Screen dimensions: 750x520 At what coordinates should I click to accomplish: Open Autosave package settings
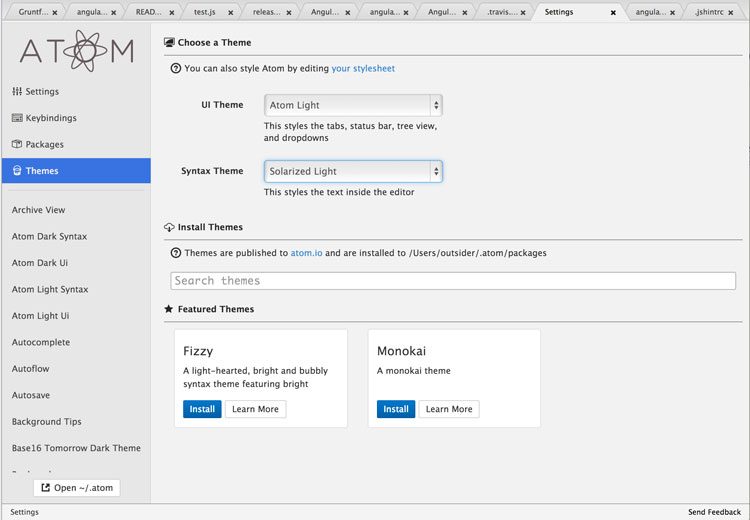(31, 395)
